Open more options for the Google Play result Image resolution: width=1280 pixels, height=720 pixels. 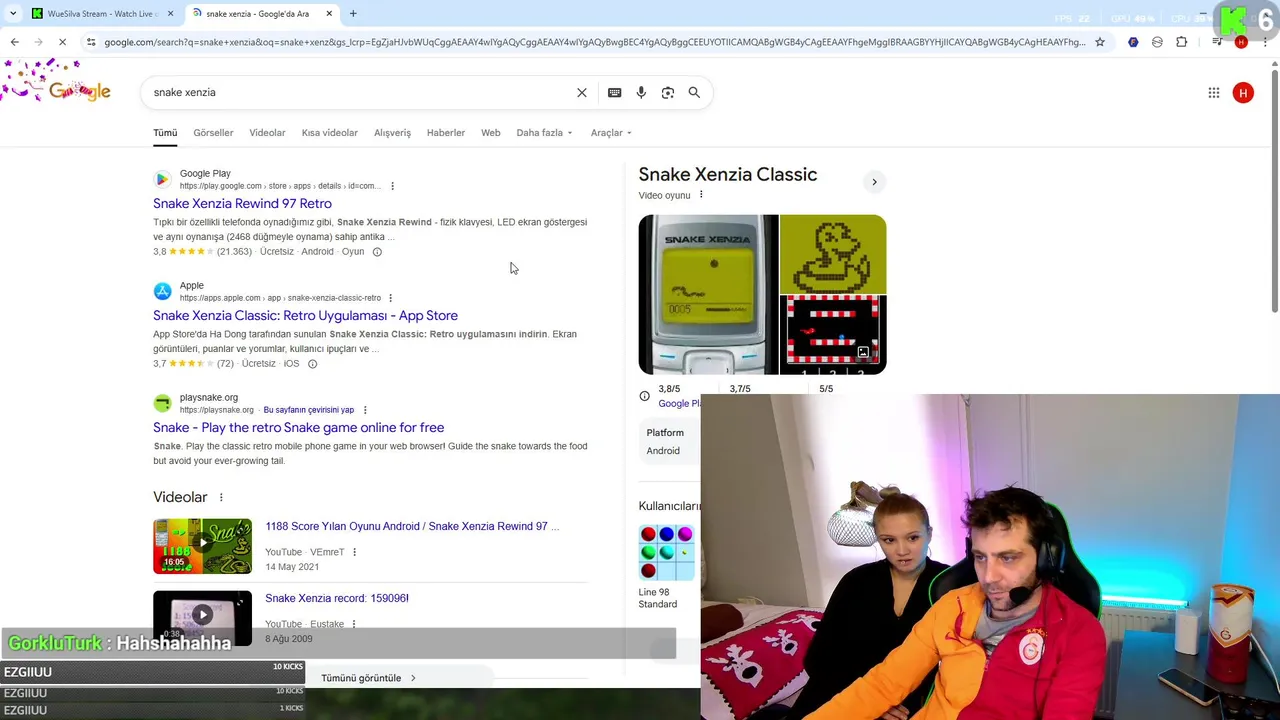(x=392, y=186)
